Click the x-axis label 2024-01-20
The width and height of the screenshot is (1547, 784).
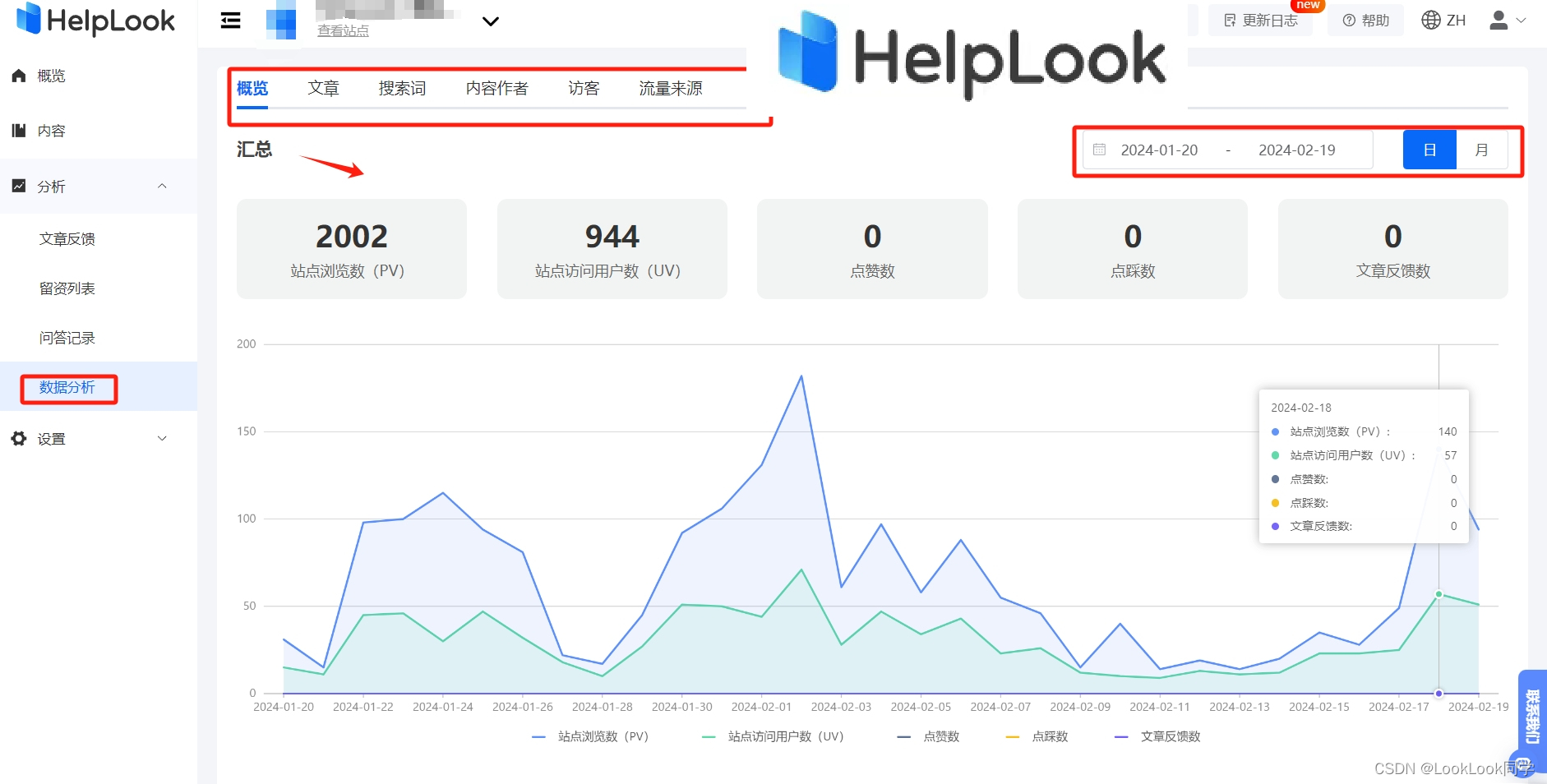point(284,707)
